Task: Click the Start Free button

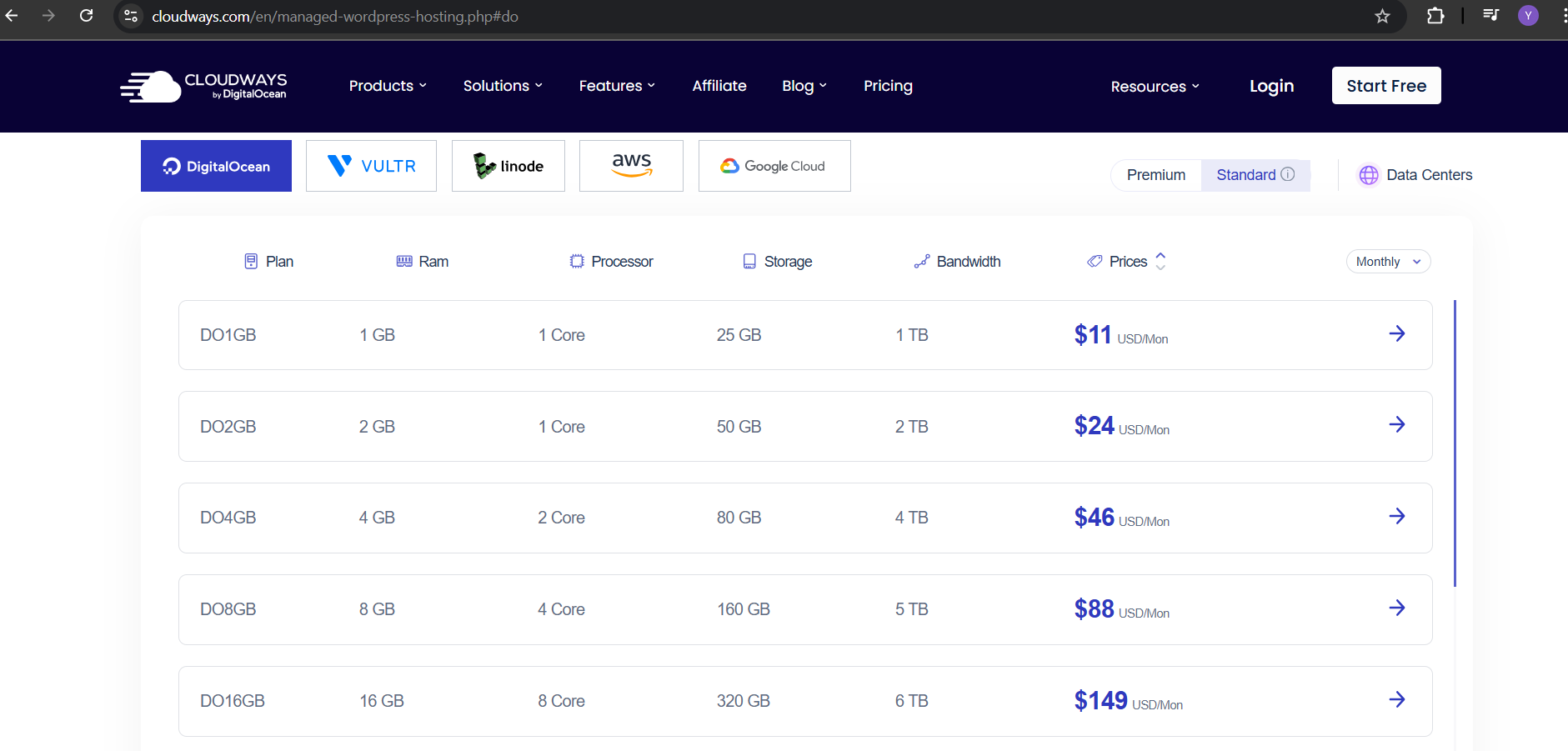Action: (1386, 86)
